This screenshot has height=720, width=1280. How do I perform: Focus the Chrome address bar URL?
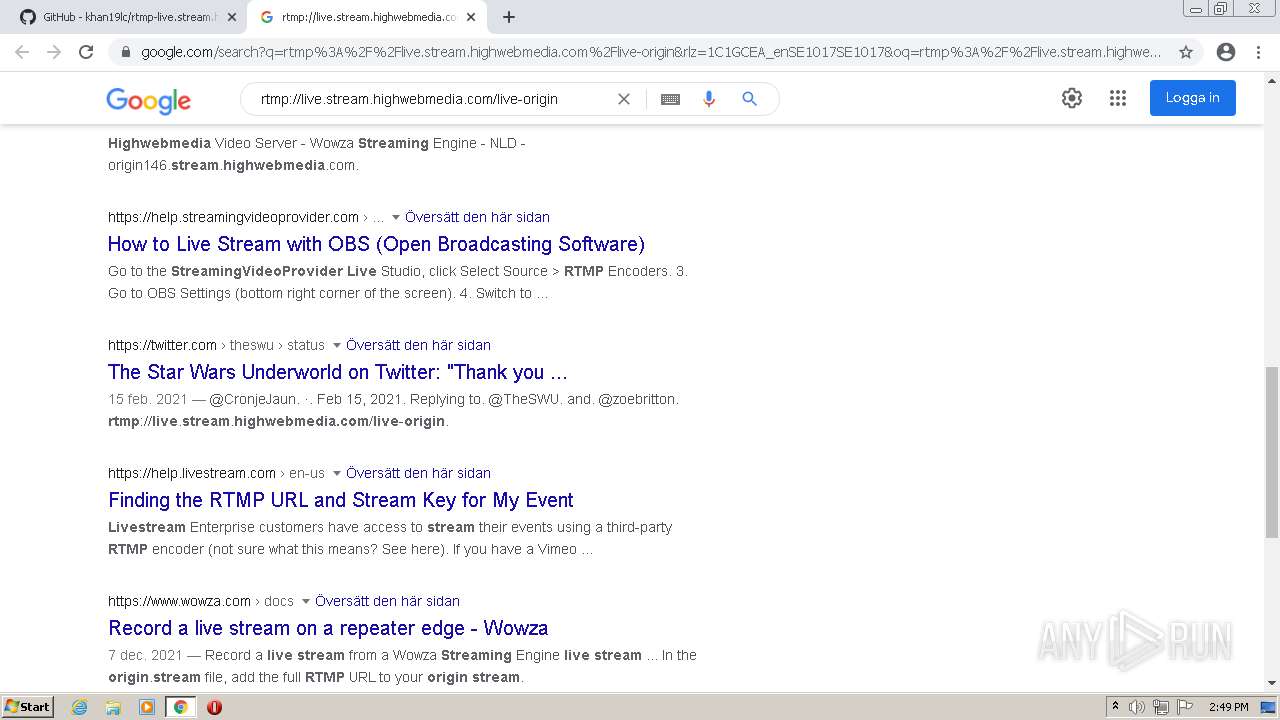pyautogui.click(x=650, y=52)
